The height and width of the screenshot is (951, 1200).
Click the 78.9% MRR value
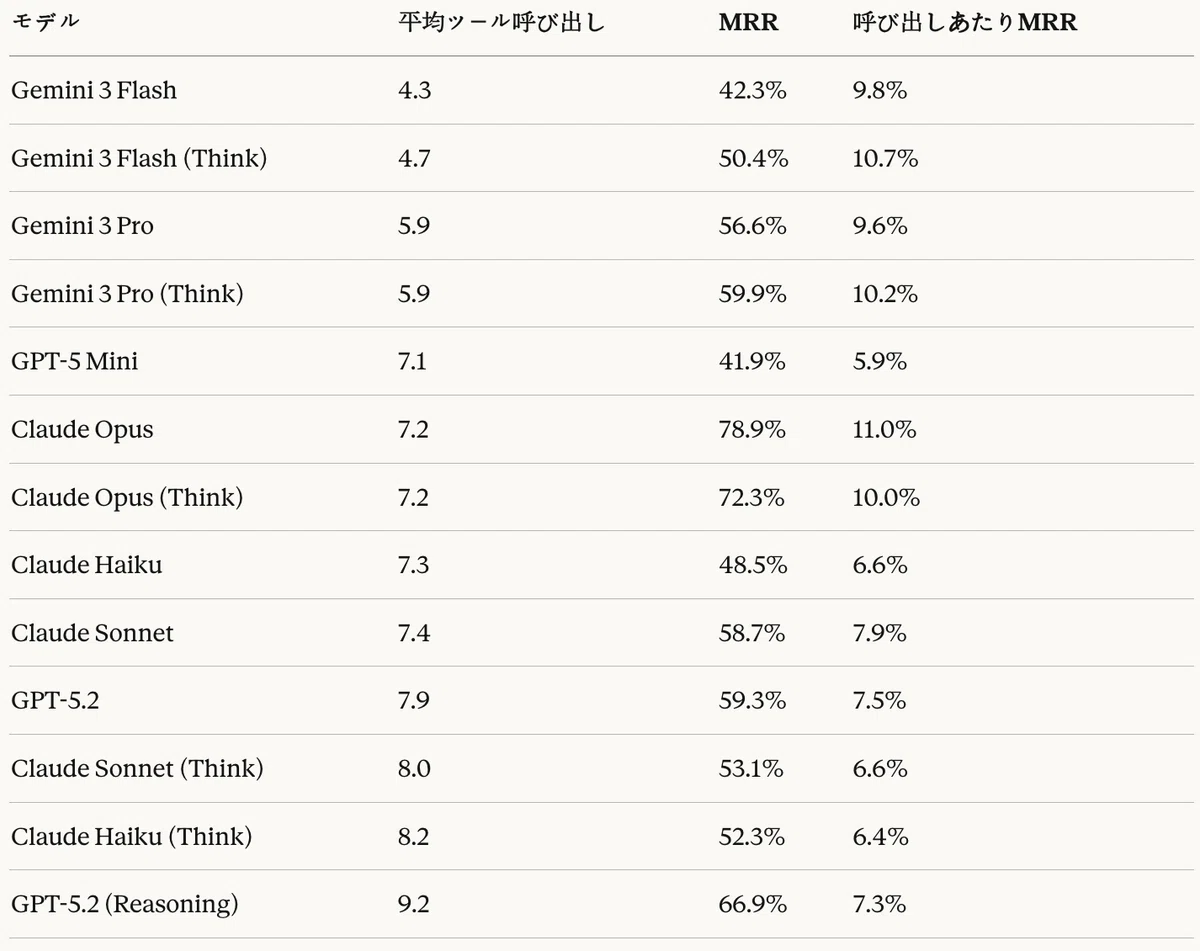[752, 429]
